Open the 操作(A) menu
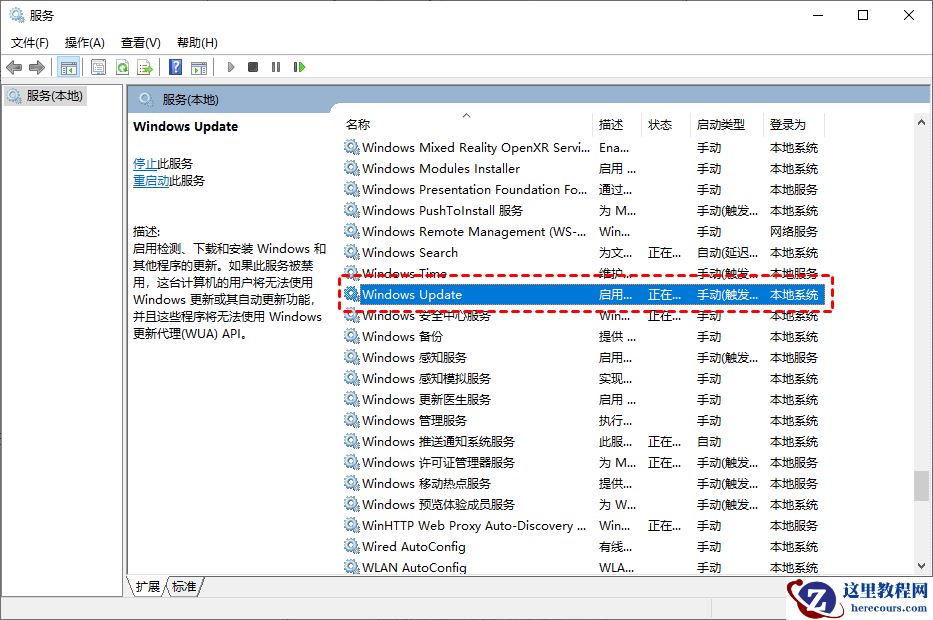Screen dimensions: 933x620 tap(84, 42)
